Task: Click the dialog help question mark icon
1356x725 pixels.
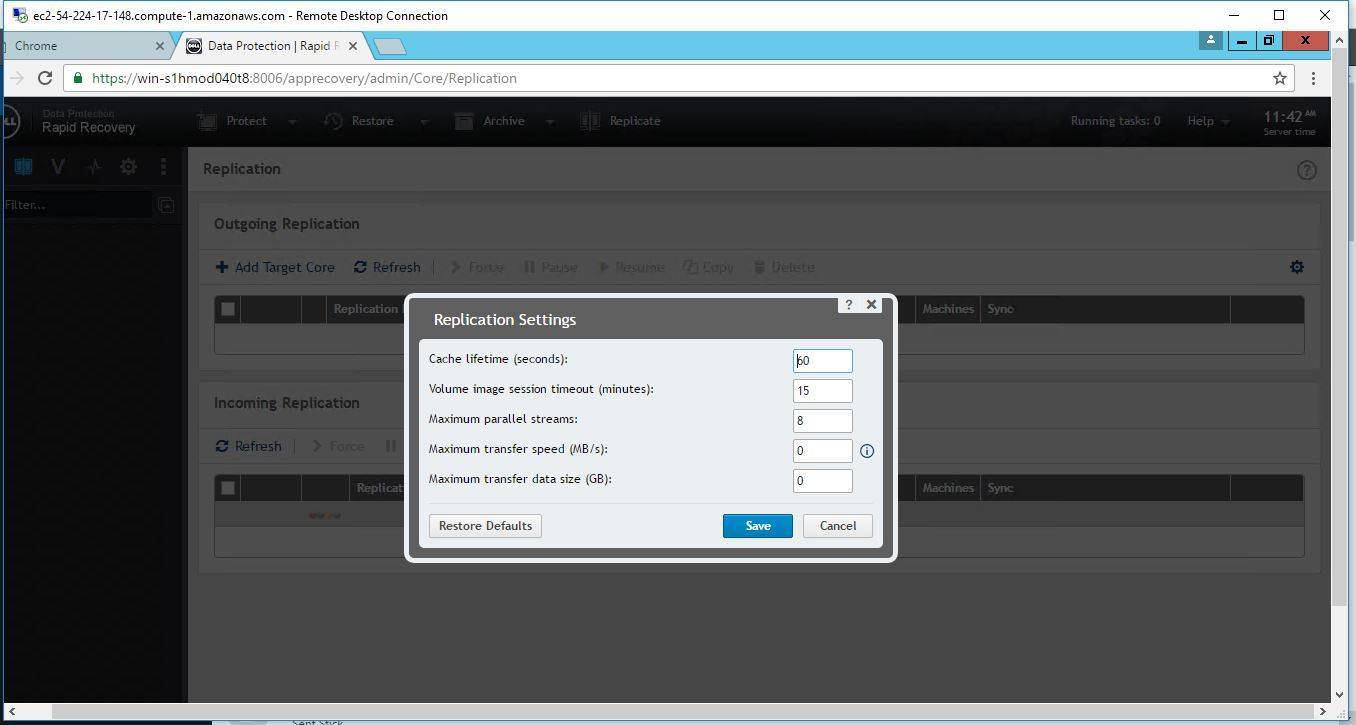Action: (849, 305)
